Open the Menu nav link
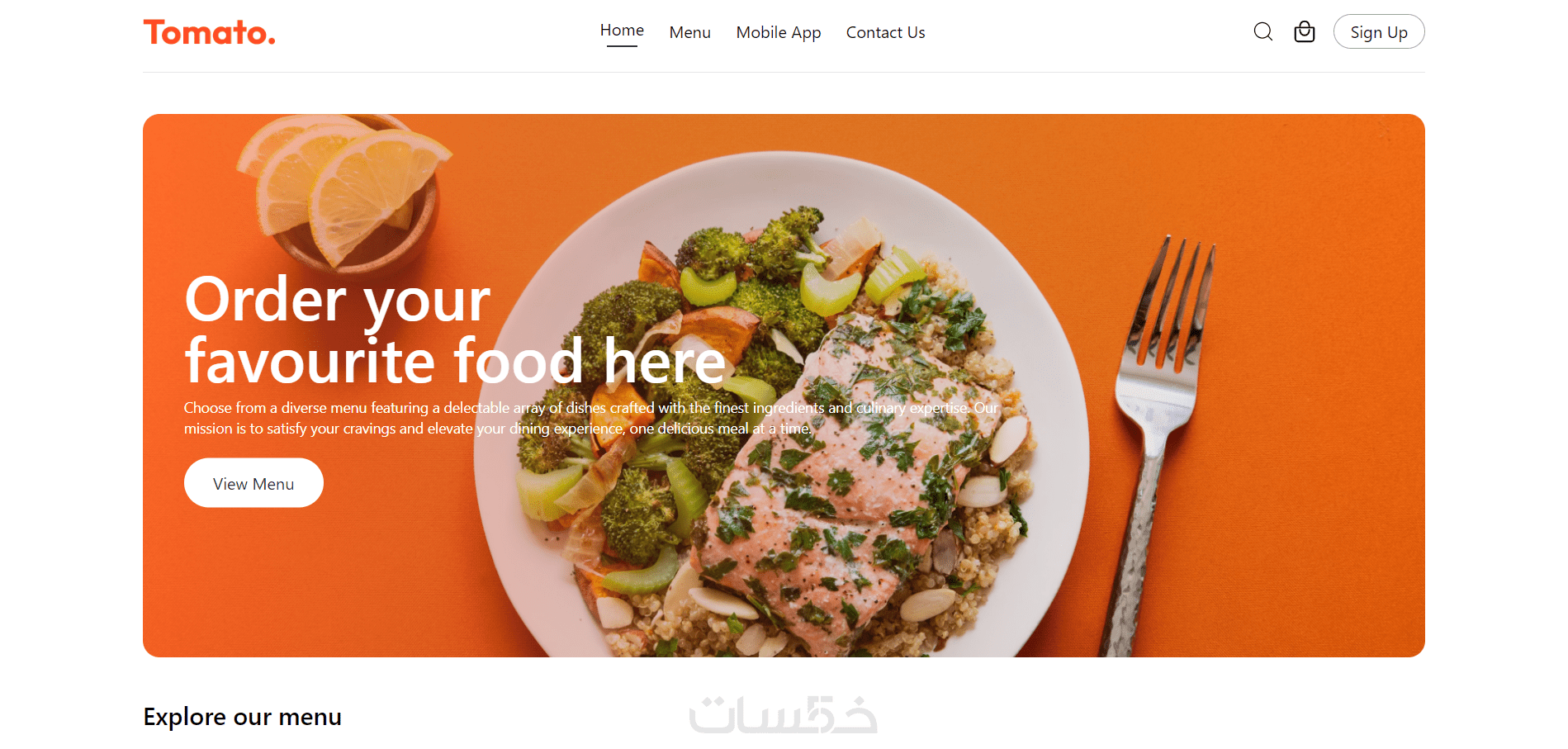Image resolution: width=1568 pixels, height=749 pixels. (x=689, y=32)
